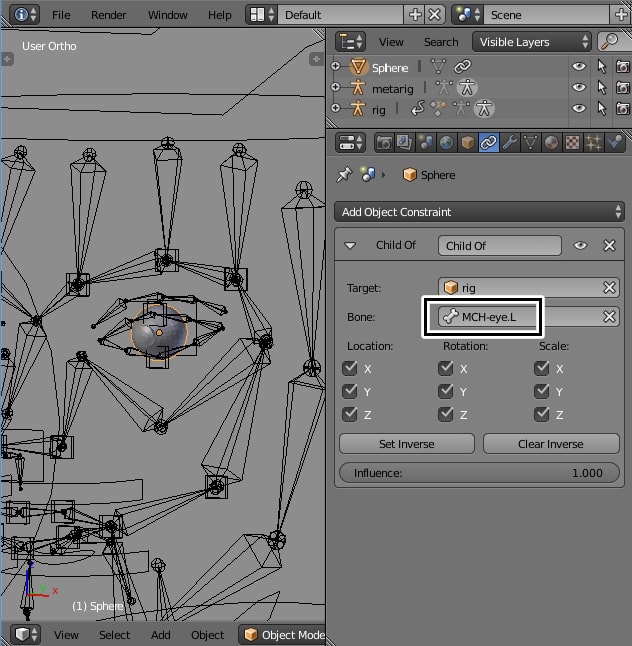Open the Constraints properties tab
The height and width of the screenshot is (646, 632).
coord(489,143)
